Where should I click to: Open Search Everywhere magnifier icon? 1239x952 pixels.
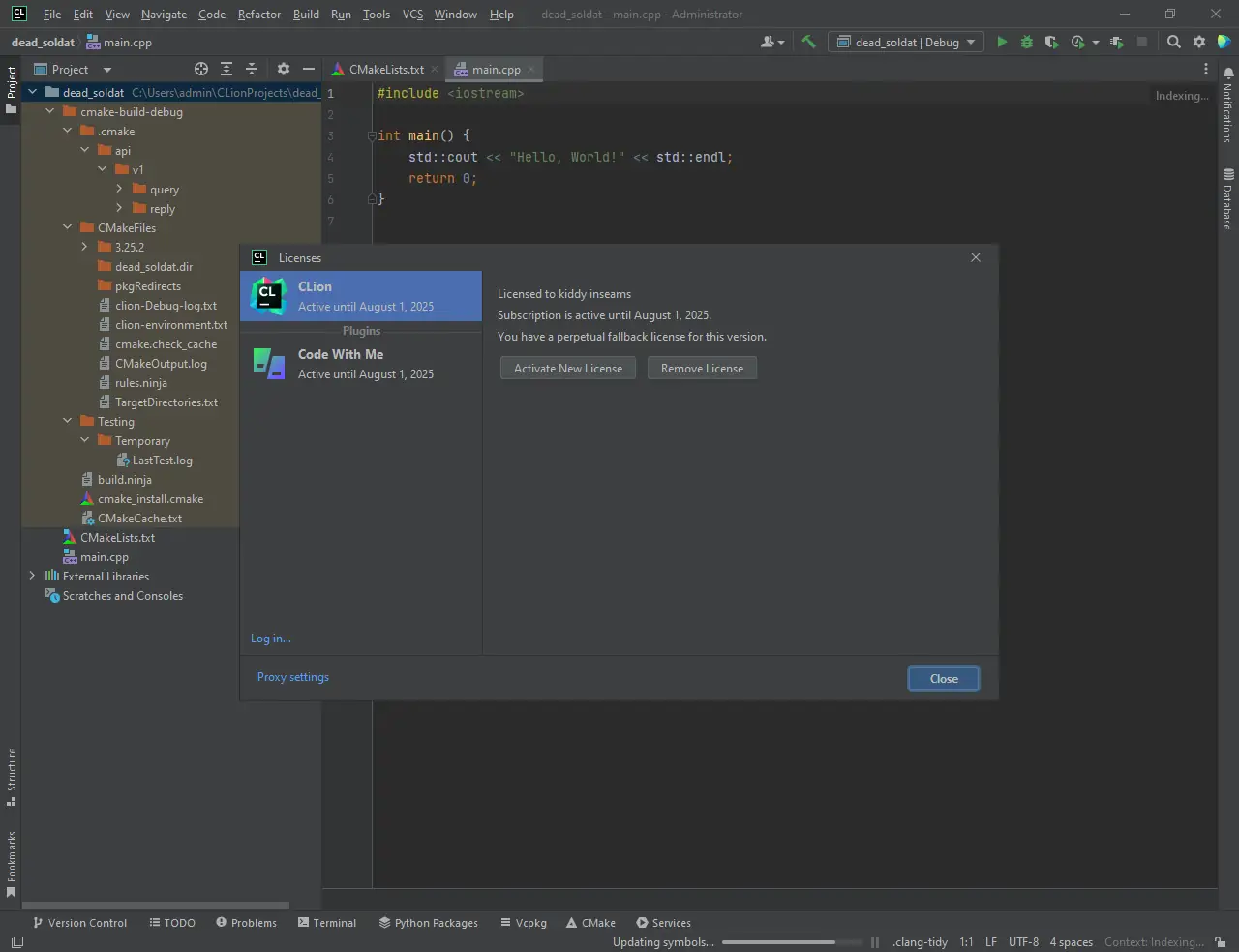point(1173,42)
